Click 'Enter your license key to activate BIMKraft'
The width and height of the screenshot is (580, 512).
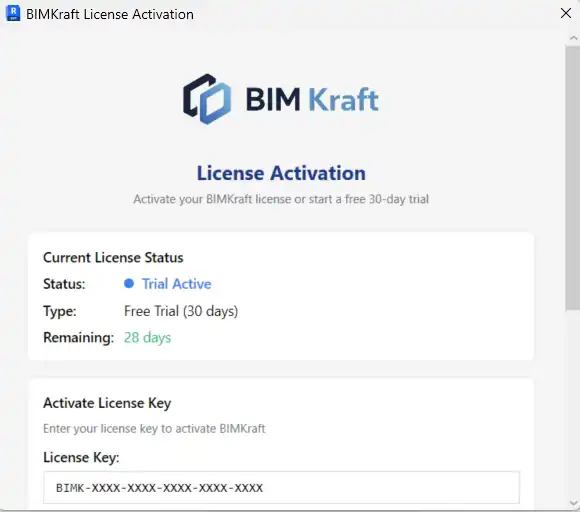[x=154, y=429]
